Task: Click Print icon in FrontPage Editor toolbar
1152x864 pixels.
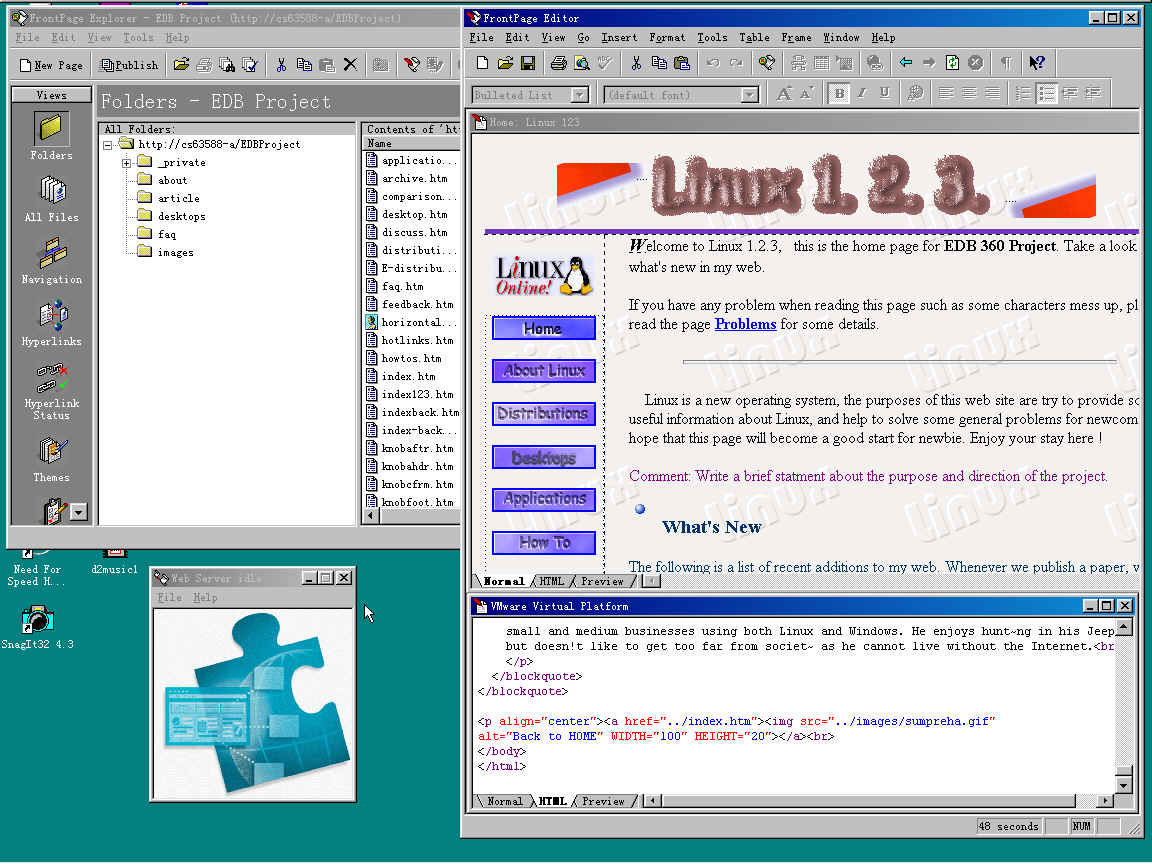Action: (558, 63)
